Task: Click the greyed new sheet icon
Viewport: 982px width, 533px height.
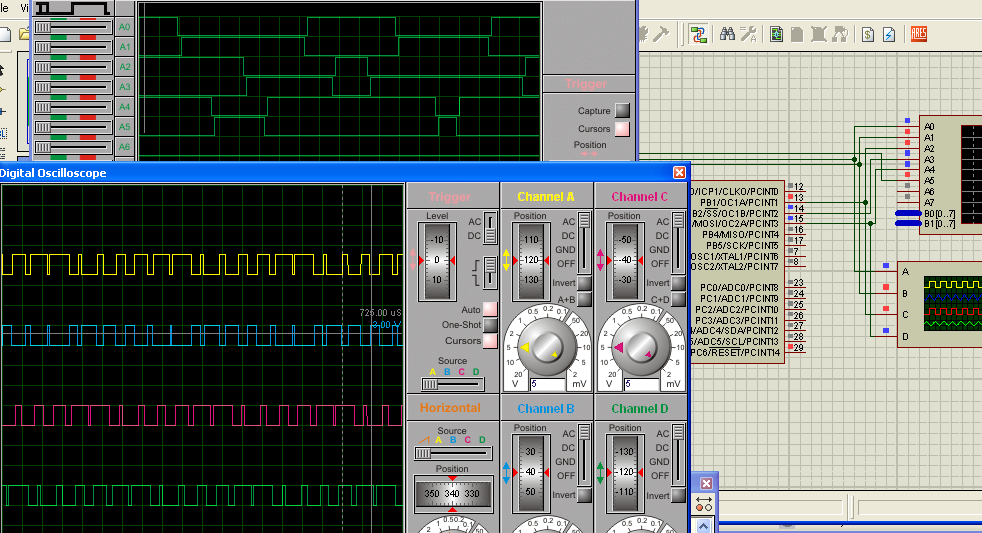Action: pyautogui.click(x=797, y=34)
